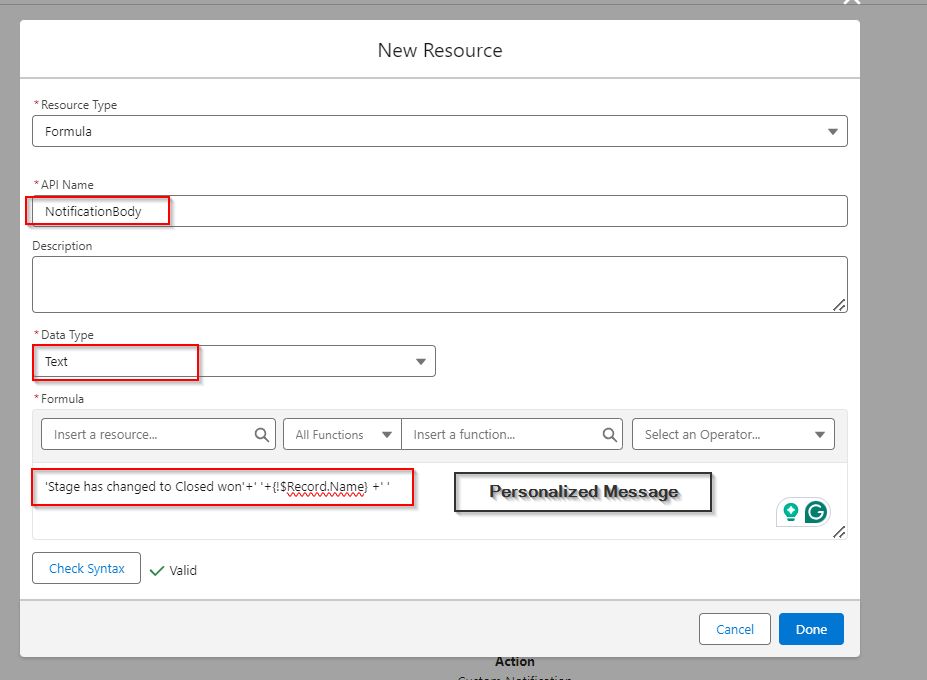Click the magnifier in Insert a function

(609, 434)
